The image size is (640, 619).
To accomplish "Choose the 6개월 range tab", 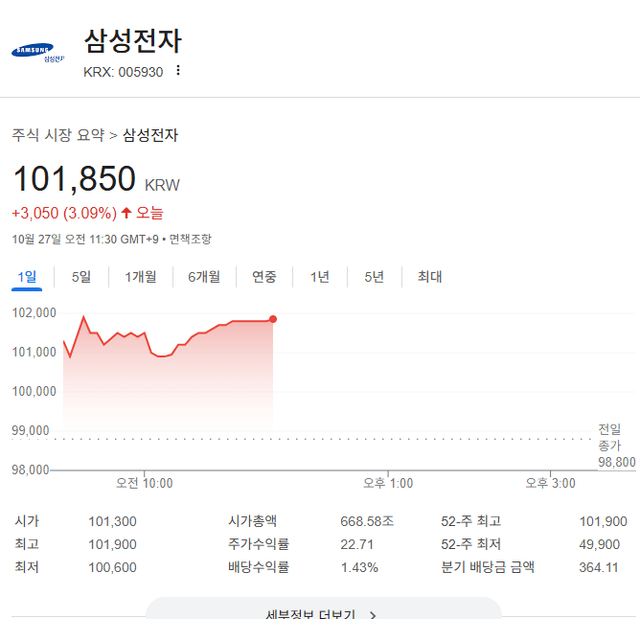I will (204, 277).
